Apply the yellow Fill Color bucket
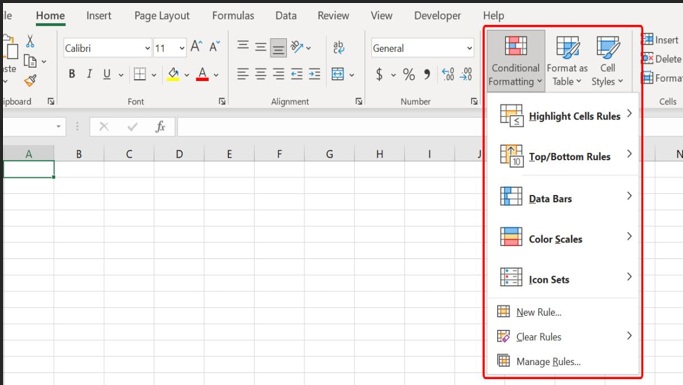 tap(173, 74)
